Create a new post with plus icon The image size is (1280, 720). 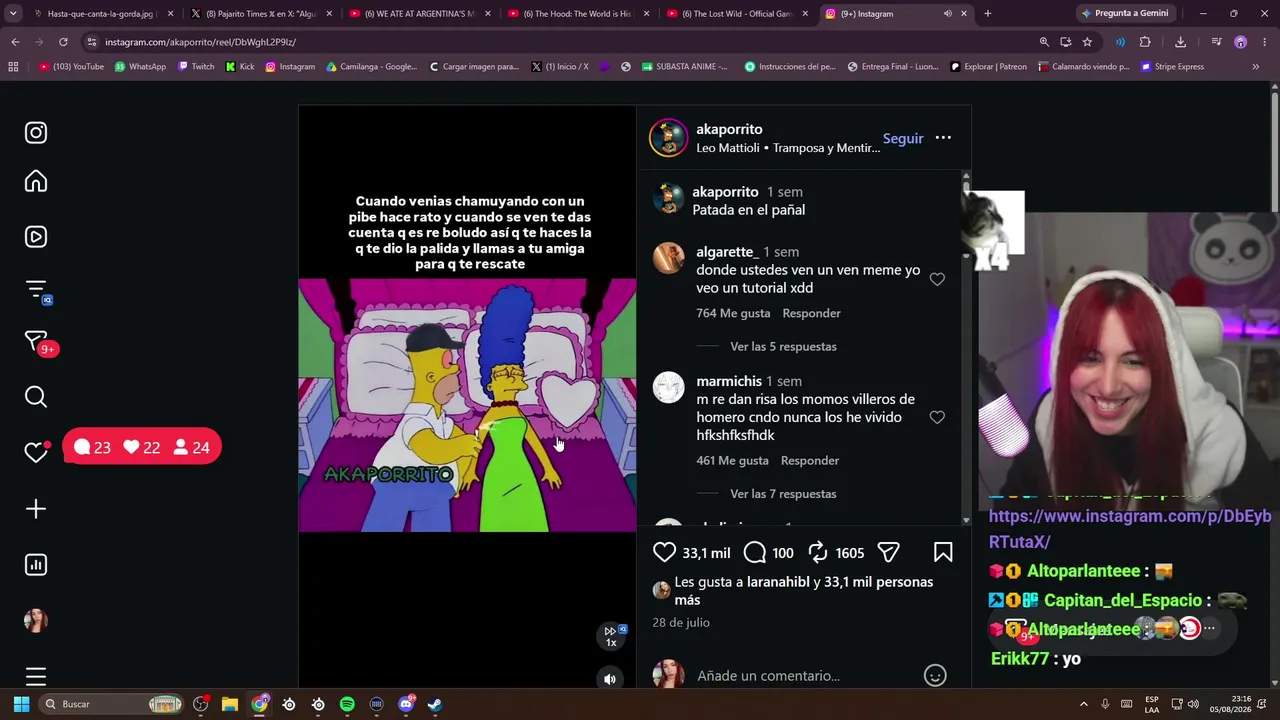coord(36,509)
